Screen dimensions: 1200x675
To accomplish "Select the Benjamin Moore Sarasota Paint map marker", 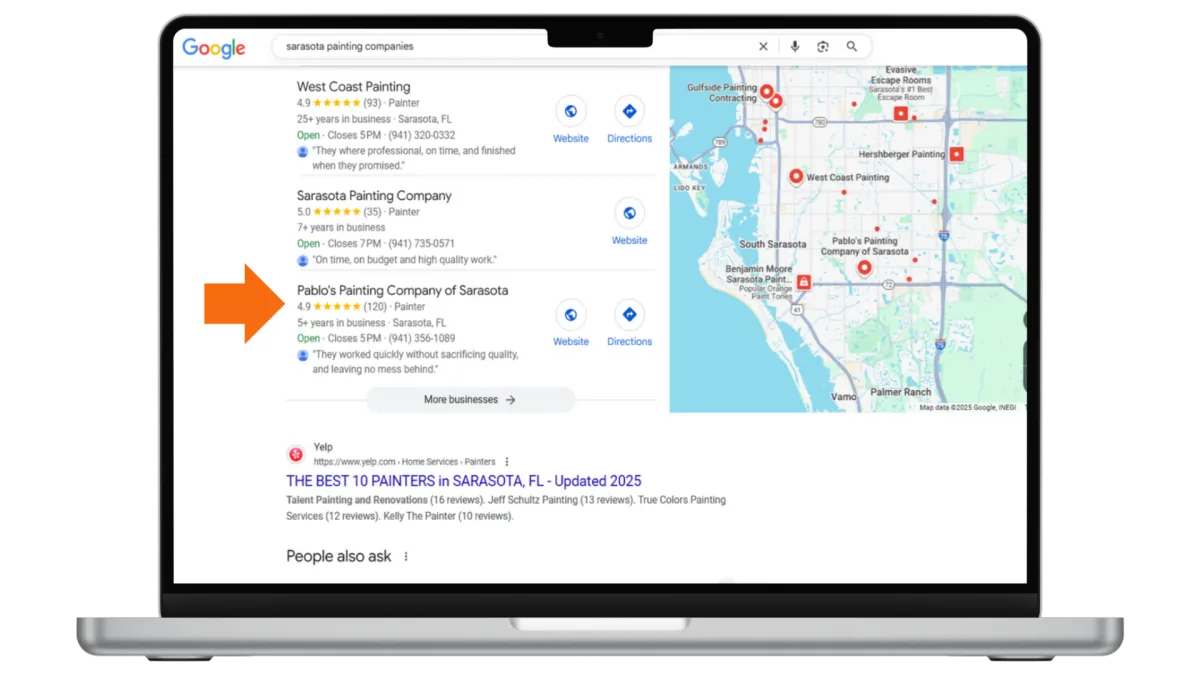I will coord(804,283).
